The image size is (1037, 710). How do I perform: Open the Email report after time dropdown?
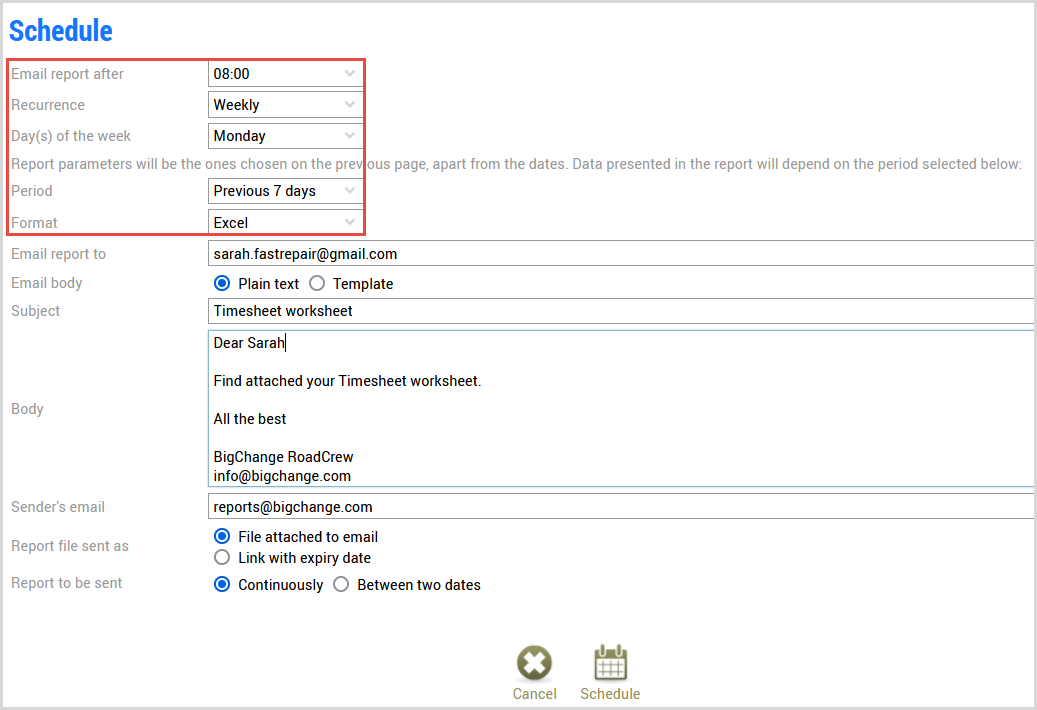pyautogui.click(x=285, y=74)
